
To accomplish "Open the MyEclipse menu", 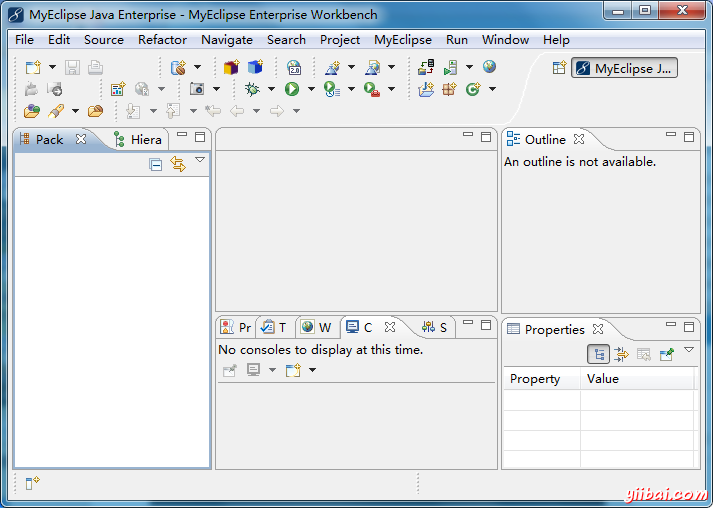I will [403, 40].
